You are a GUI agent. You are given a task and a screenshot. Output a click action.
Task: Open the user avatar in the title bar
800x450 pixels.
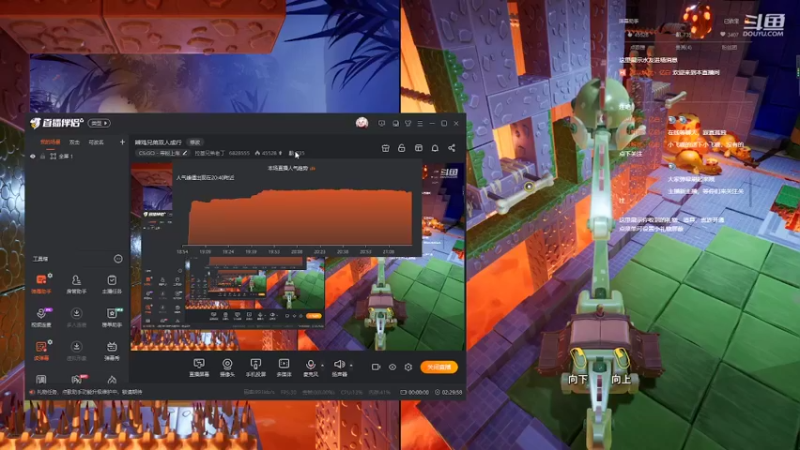point(362,123)
